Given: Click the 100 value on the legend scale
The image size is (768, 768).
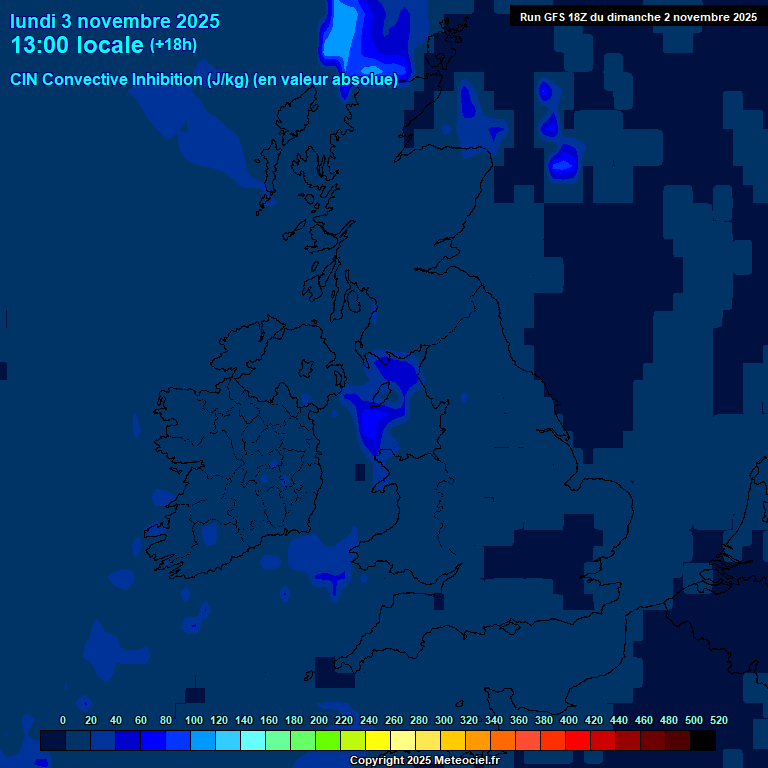Looking at the screenshot, I should click(194, 720).
